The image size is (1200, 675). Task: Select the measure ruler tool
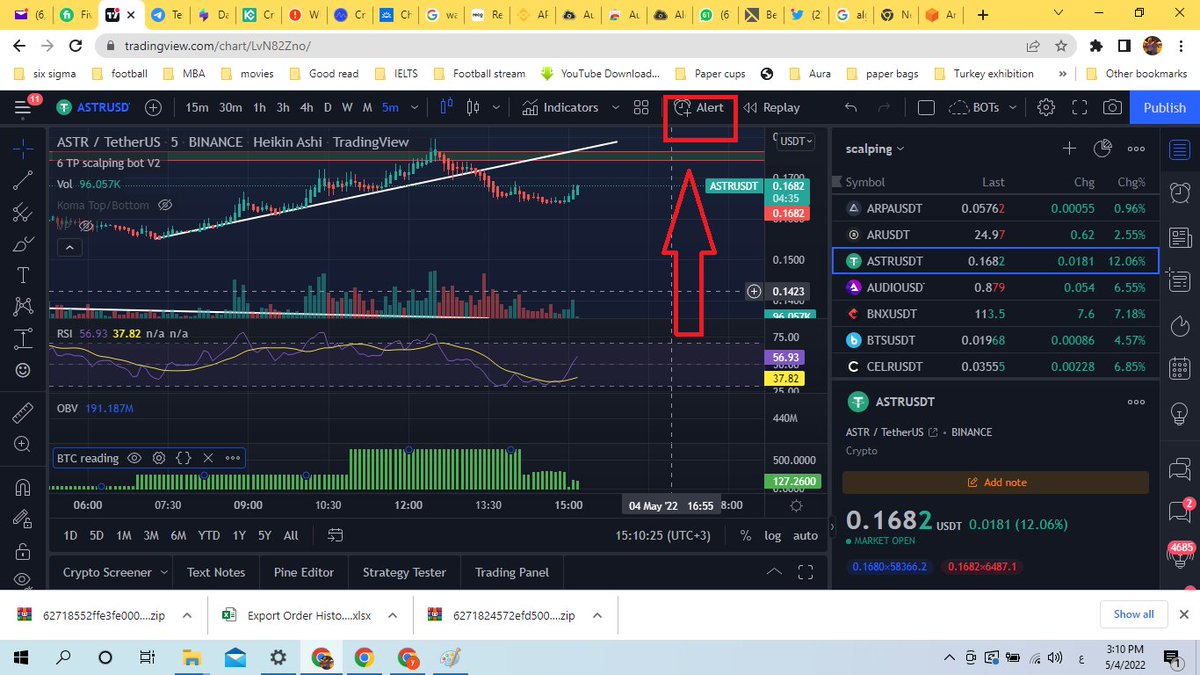pyautogui.click(x=23, y=412)
